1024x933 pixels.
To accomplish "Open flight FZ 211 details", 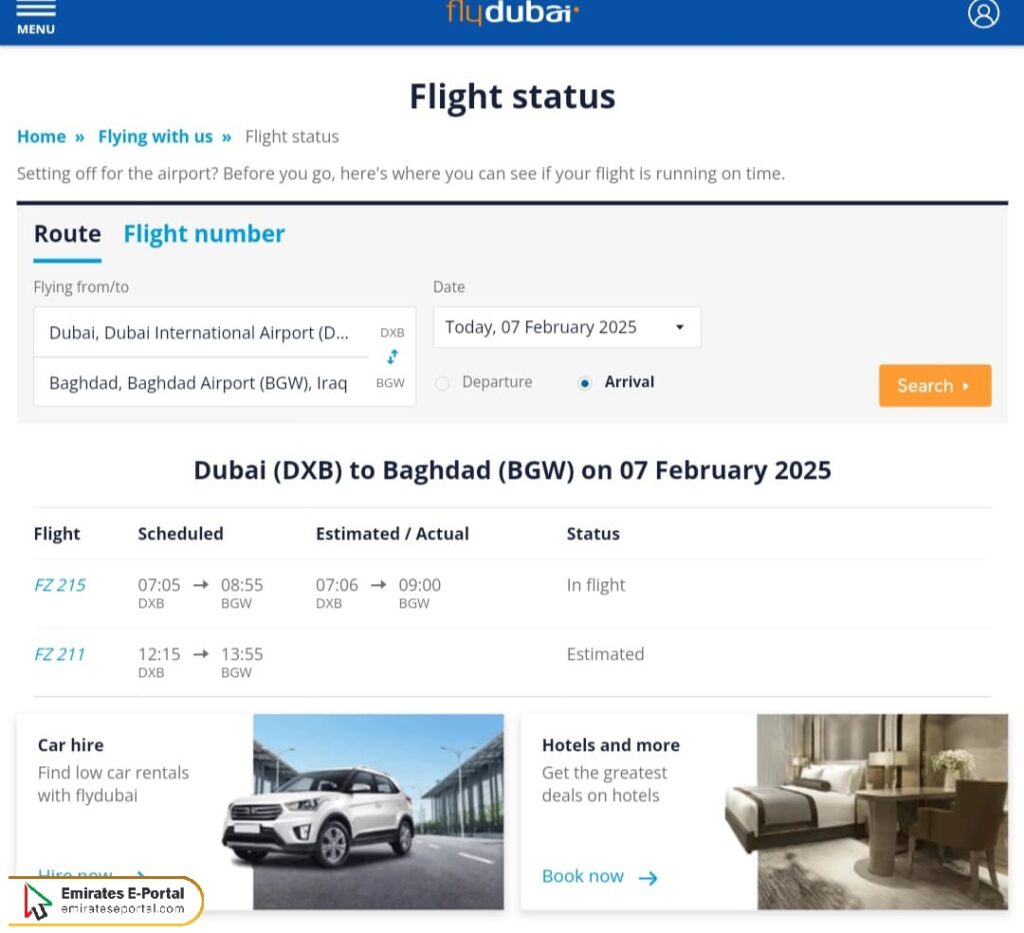I will coord(59,654).
